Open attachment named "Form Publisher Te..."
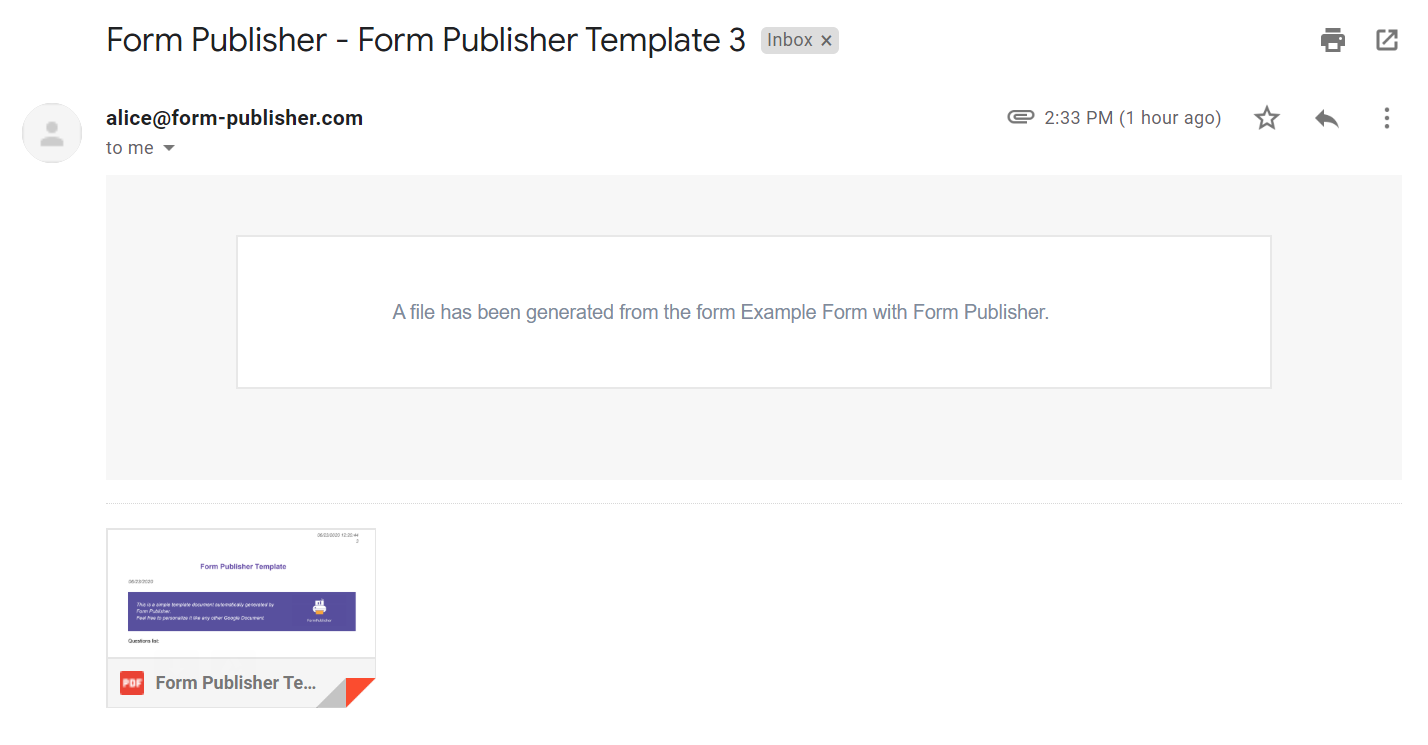 (236, 683)
